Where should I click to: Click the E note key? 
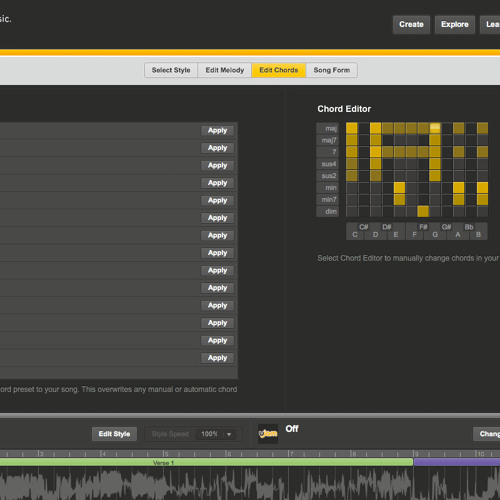[396, 235]
